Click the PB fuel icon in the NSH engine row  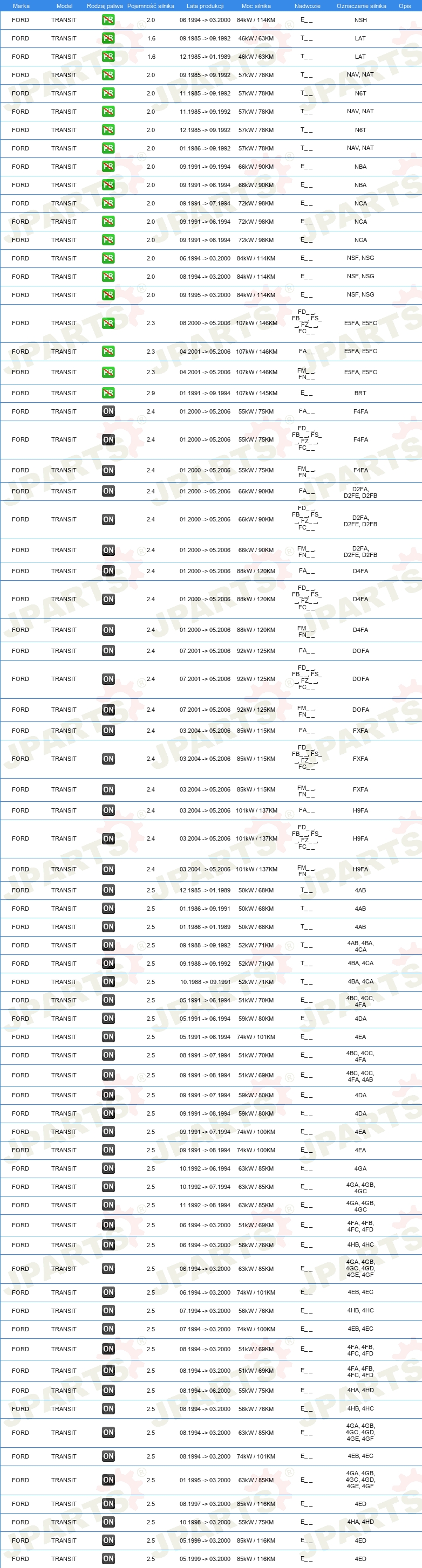point(108,20)
